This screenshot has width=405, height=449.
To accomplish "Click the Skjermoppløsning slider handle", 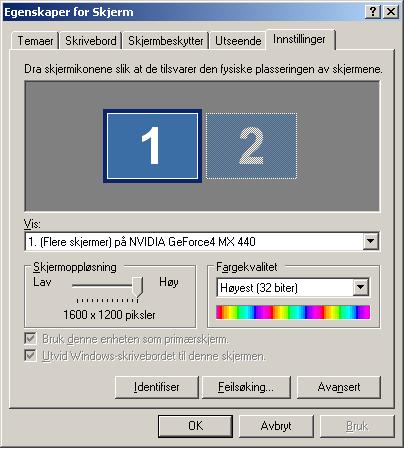I will (x=137, y=286).
